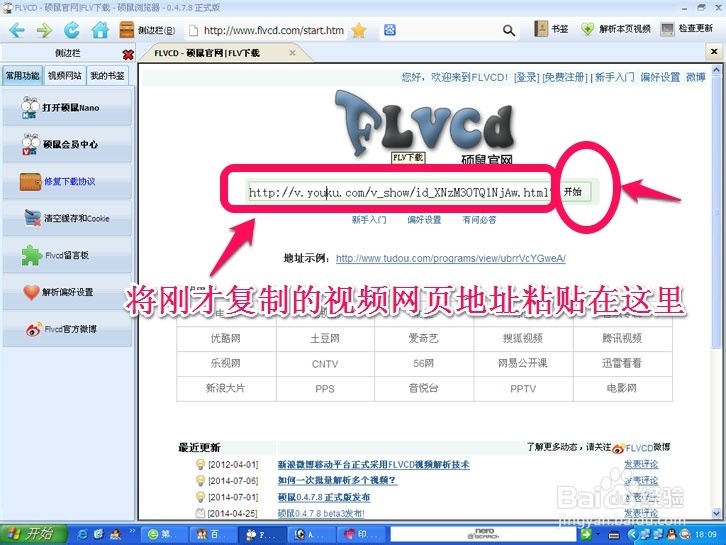This screenshot has width=726, height=545.
Task: Open 硕鼠0.4.7.8 正式版发布 link
Action: (x=324, y=497)
